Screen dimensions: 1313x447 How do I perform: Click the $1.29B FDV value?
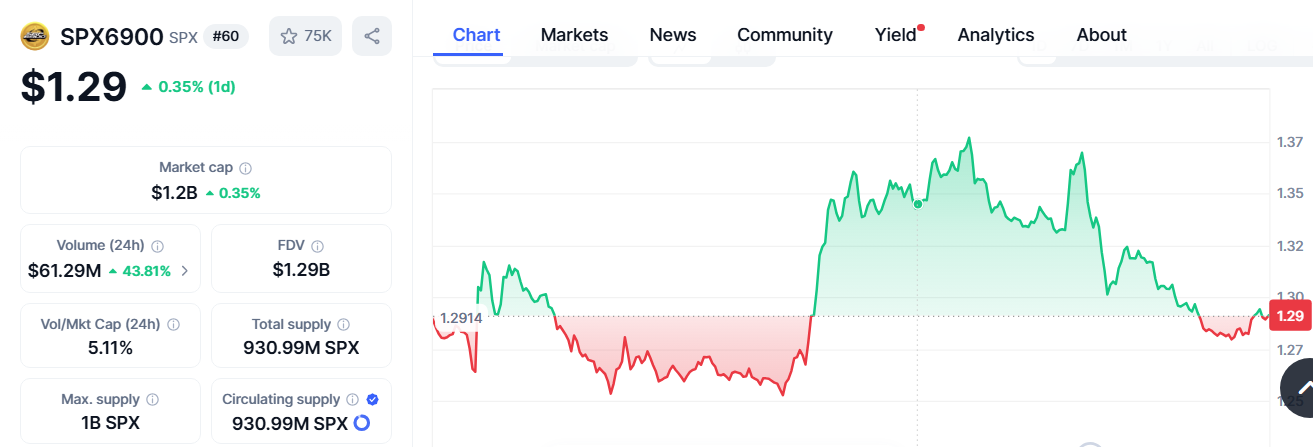pyautogui.click(x=301, y=270)
